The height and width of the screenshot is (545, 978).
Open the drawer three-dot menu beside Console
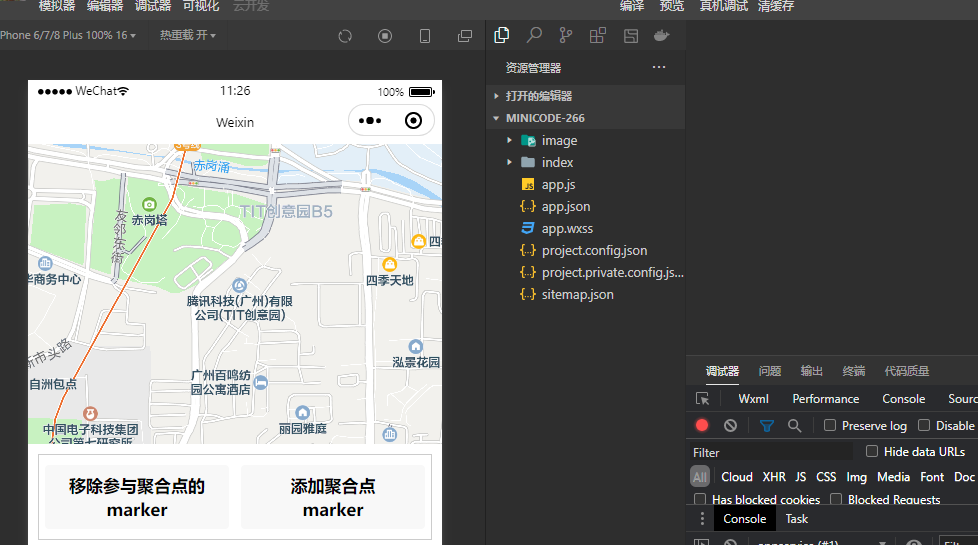(x=702, y=518)
